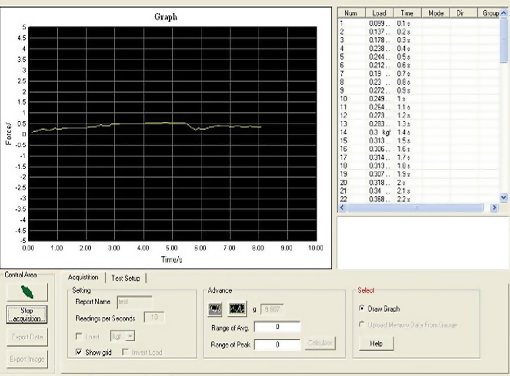This screenshot has width=510, height=376.
Task: Click the Group column header
Action: (x=489, y=13)
